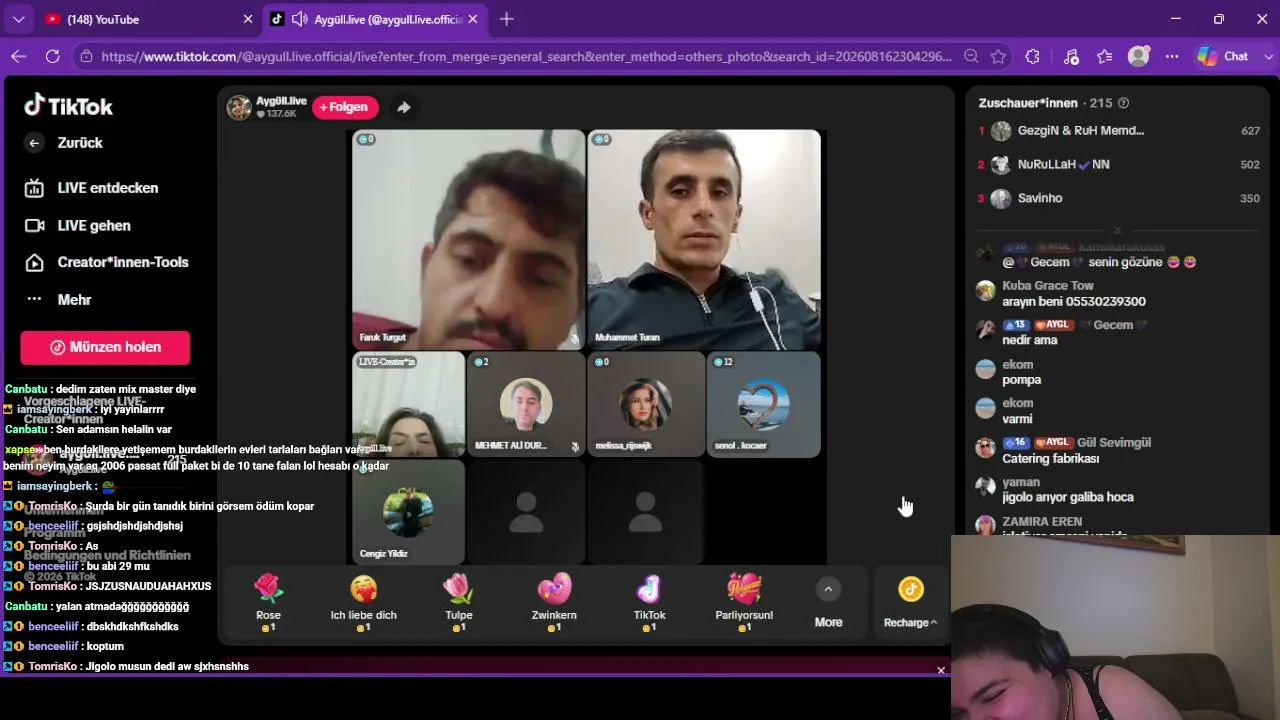Screen dimensions: 1280x720
Task: Open browser extensions puzzle icon
Action: point(1033,57)
